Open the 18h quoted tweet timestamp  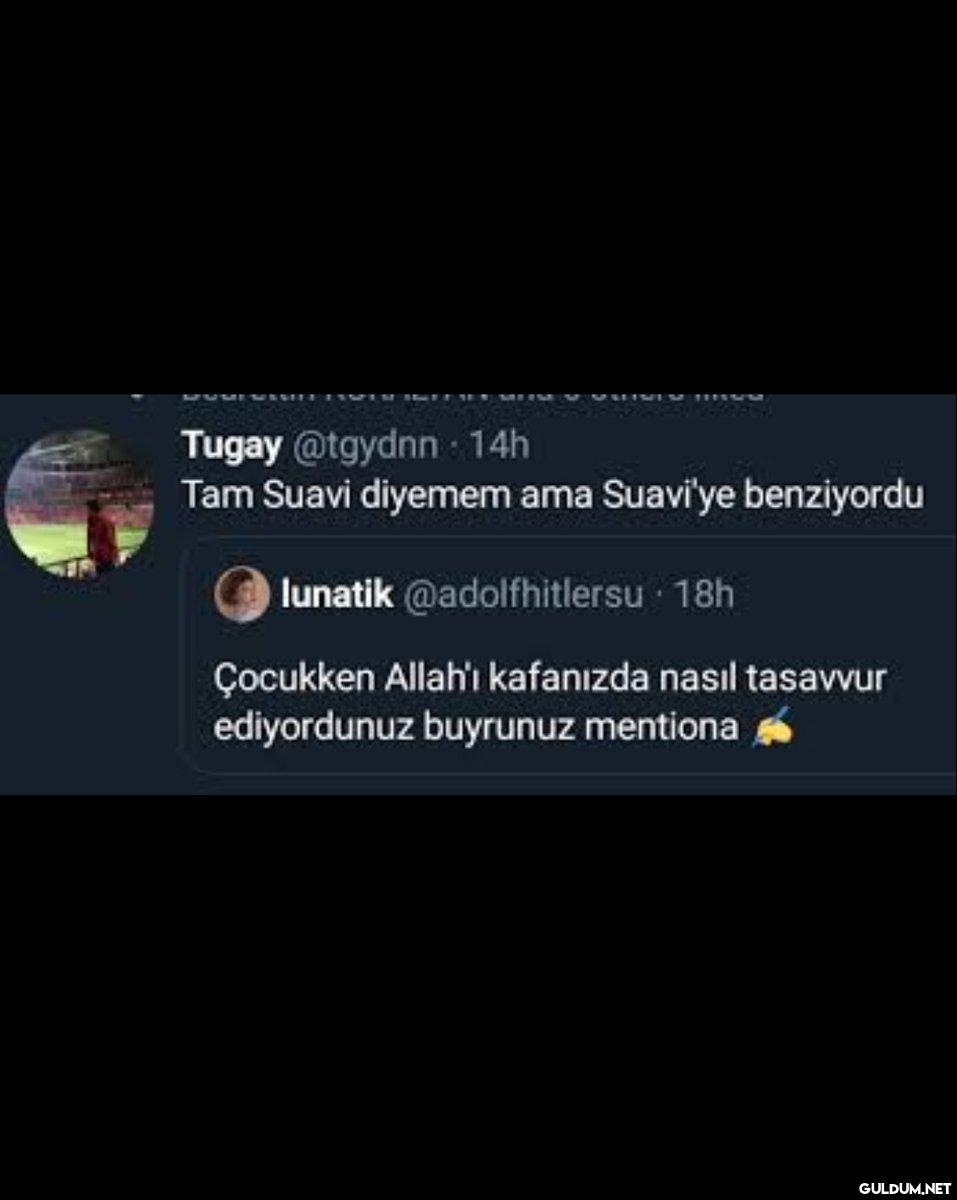click(704, 595)
